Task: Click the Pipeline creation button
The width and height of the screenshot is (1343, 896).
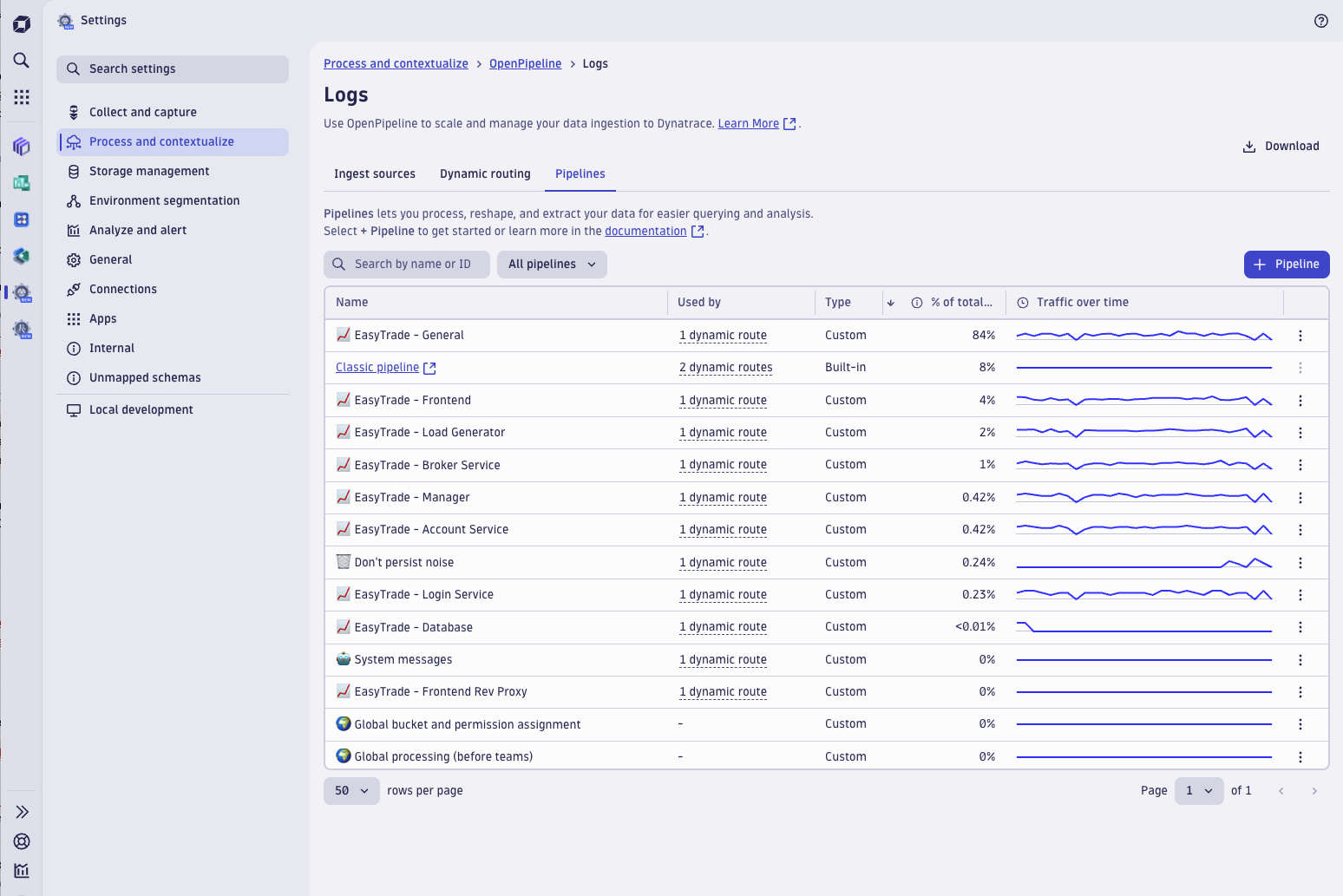Action: pyautogui.click(x=1287, y=264)
